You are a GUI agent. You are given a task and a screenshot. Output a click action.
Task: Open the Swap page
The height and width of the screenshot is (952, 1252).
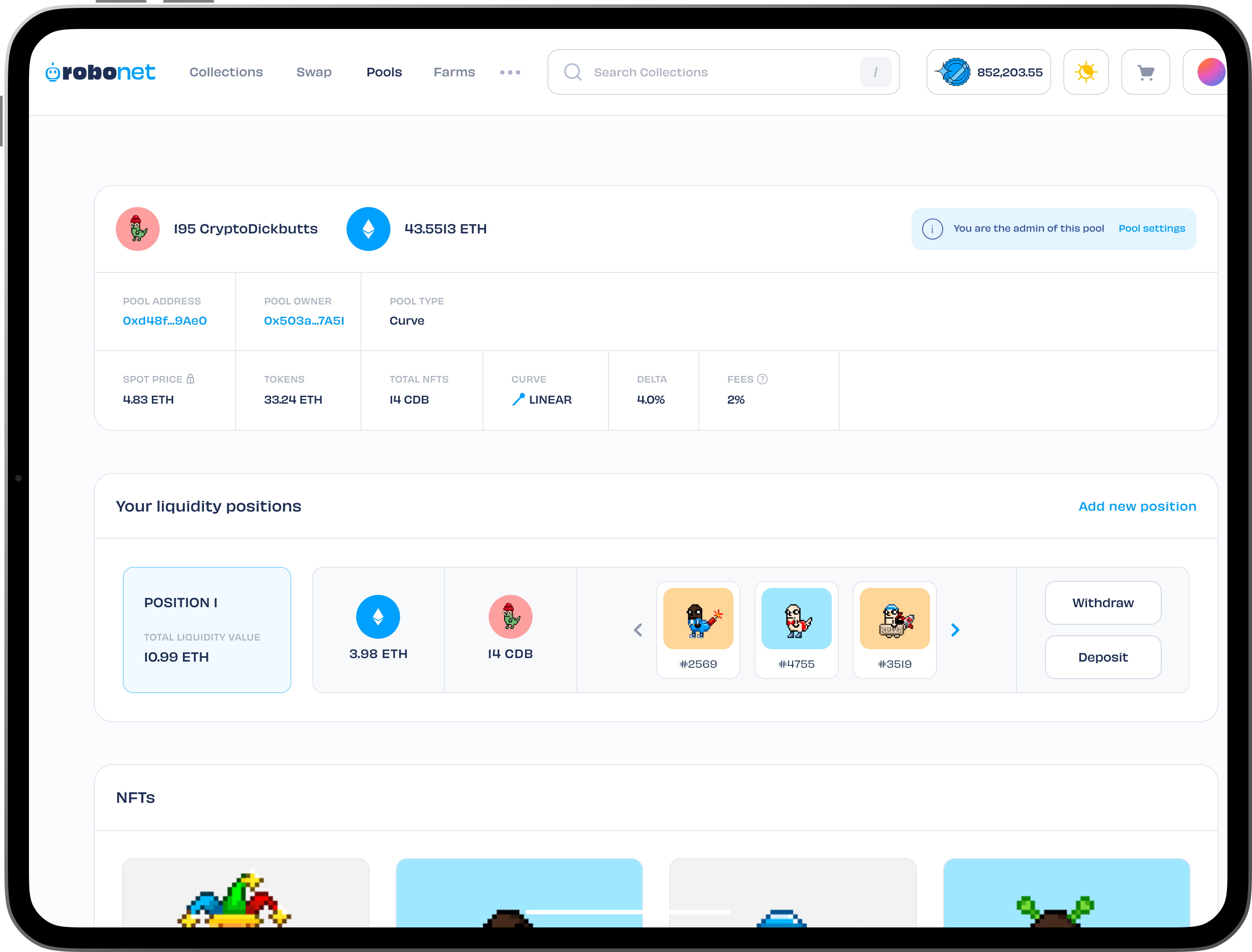pos(314,72)
